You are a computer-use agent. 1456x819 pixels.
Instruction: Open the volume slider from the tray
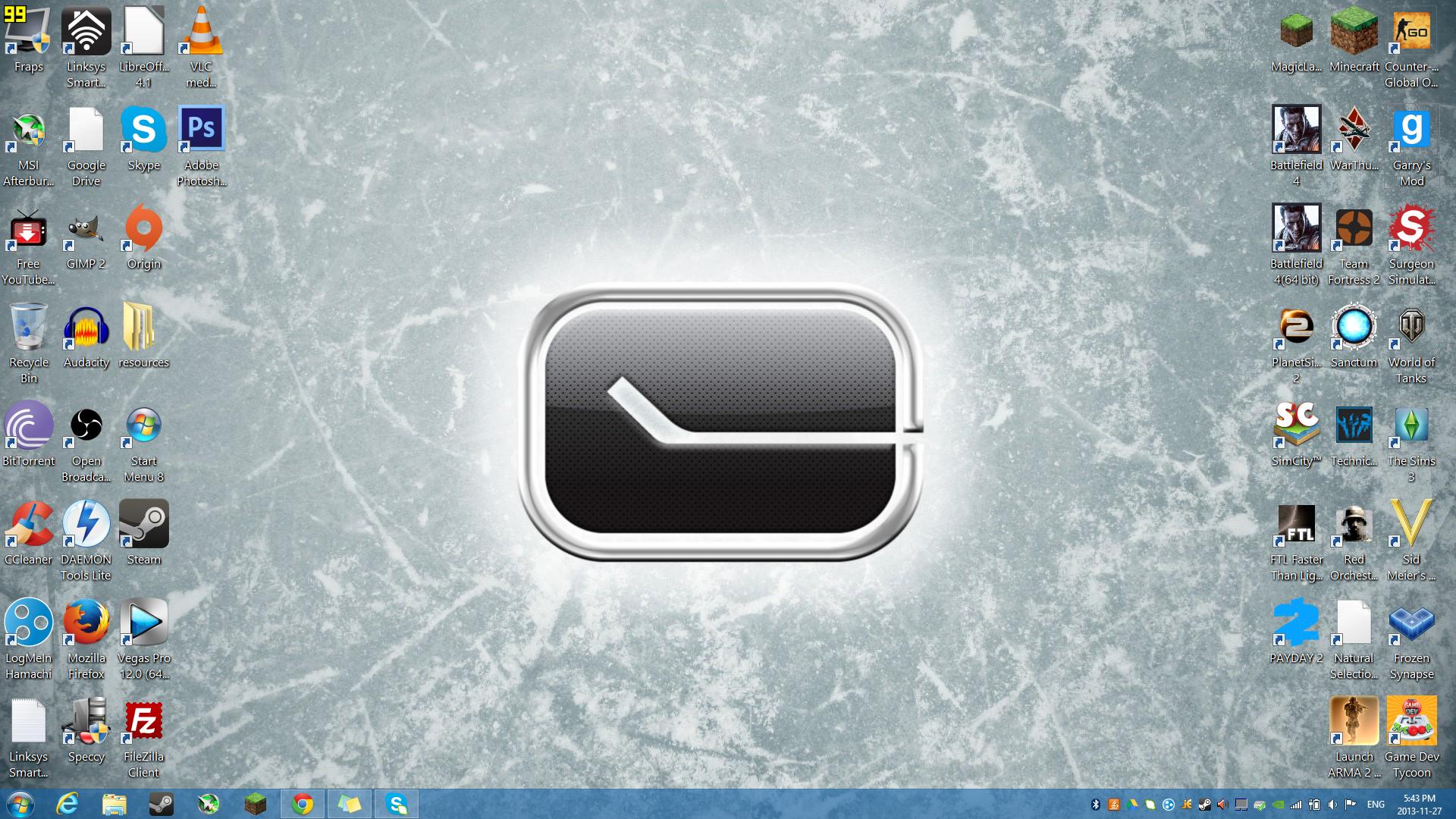tap(1332, 805)
